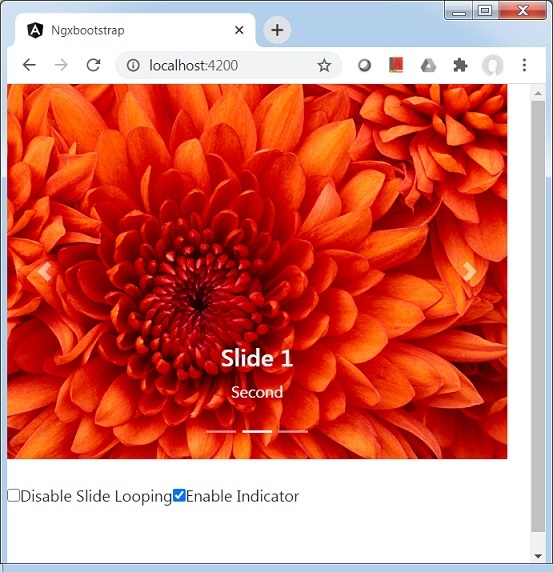Bookmark this page with the star icon

pyautogui.click(x=324, y=66)
